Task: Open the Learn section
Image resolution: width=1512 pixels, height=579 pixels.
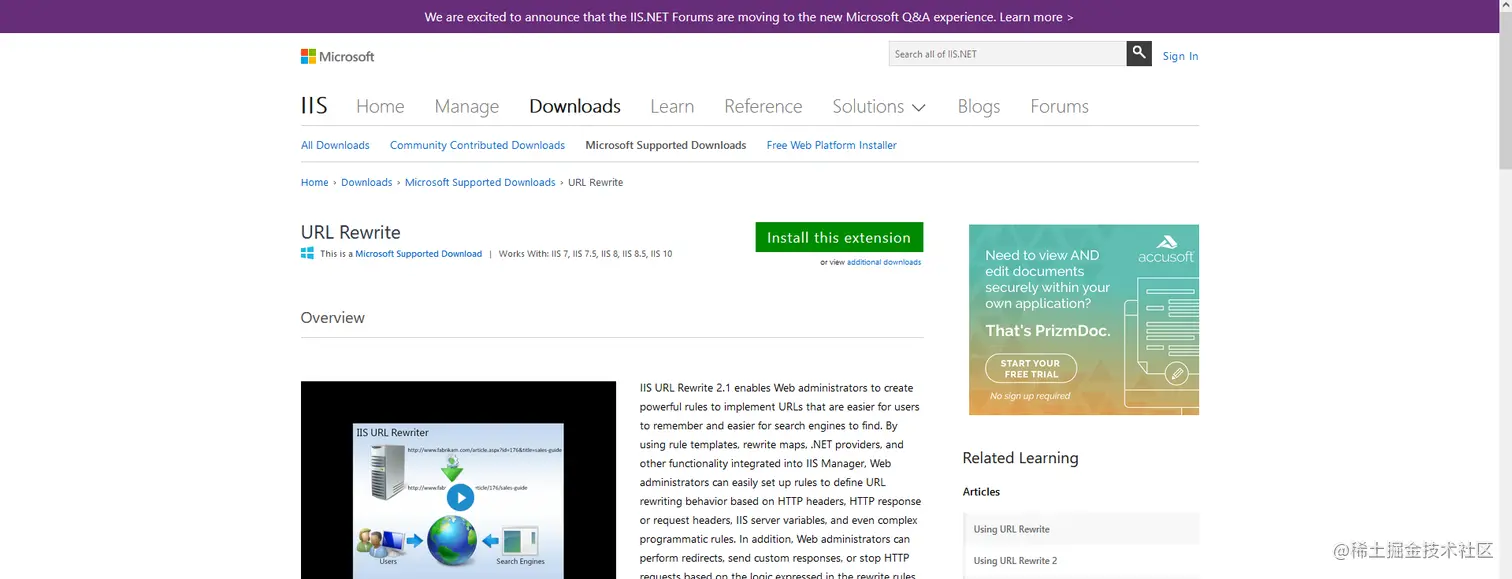Action: 672,106
